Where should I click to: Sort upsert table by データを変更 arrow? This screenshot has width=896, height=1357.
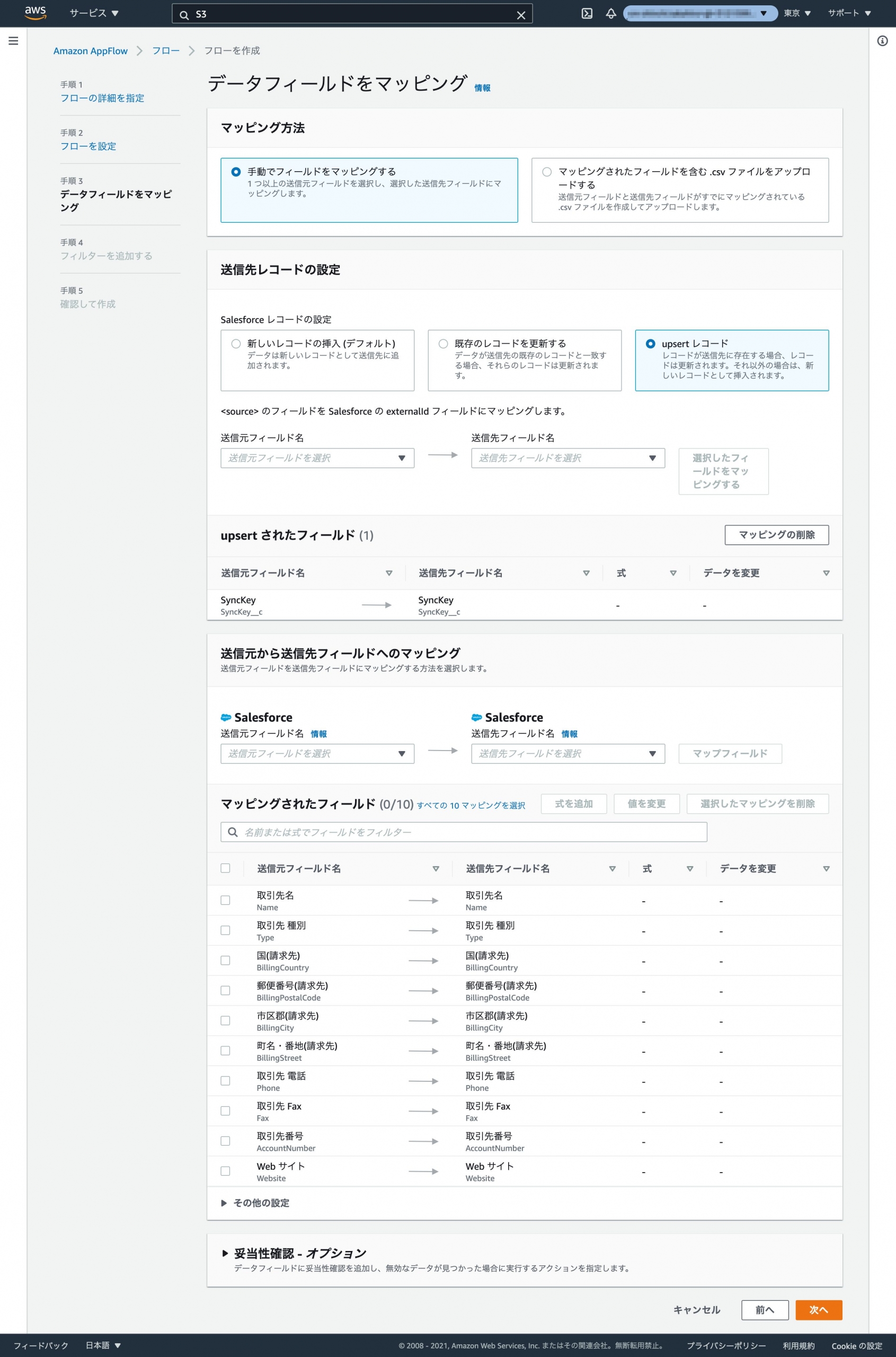[x=826, y=573]
